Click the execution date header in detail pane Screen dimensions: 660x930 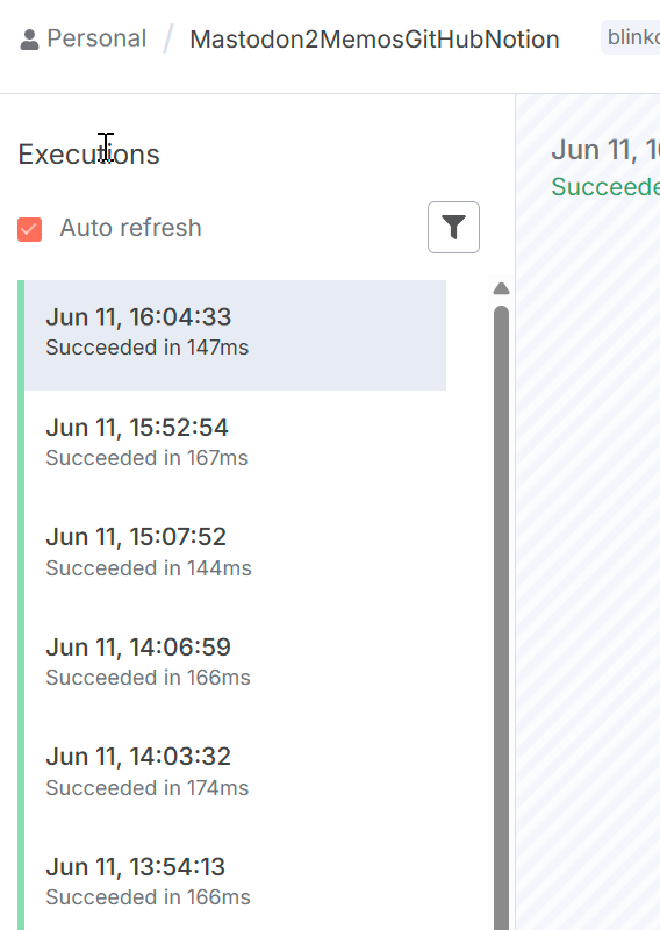[x=605, y=150]
